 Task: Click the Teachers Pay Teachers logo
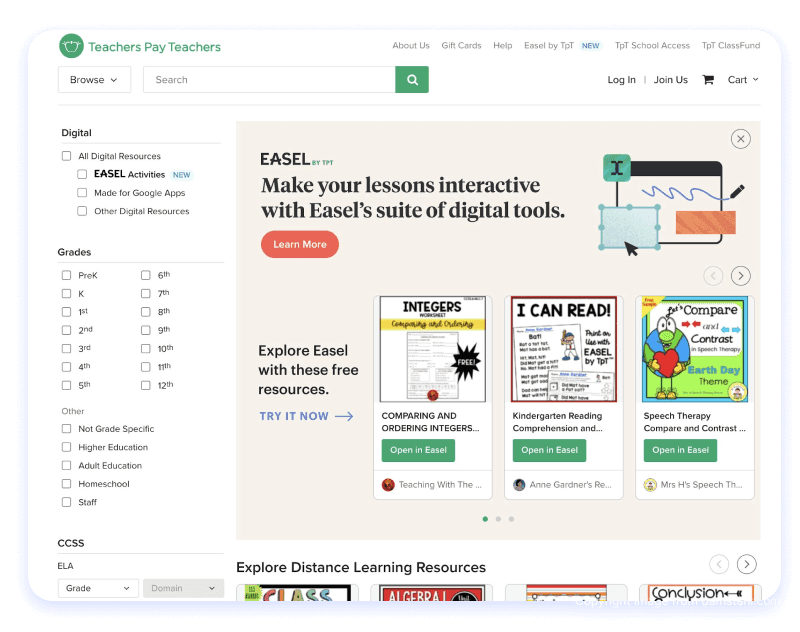[140, 46]
